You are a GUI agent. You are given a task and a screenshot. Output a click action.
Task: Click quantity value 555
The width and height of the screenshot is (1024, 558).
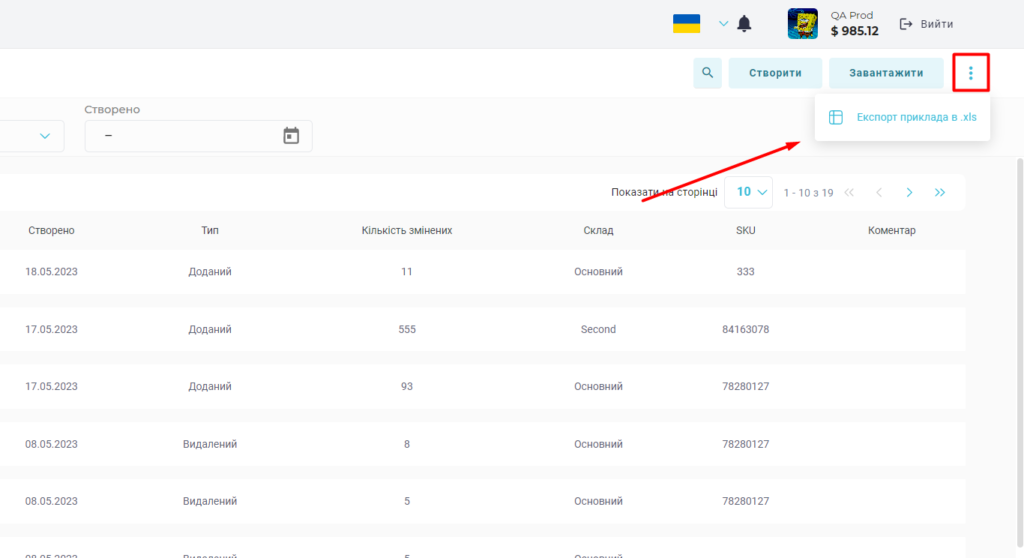tap(407, 329)
